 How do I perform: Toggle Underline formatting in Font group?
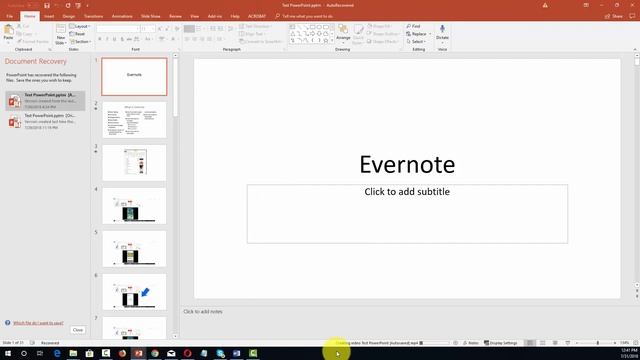click(x=114, y=39)
